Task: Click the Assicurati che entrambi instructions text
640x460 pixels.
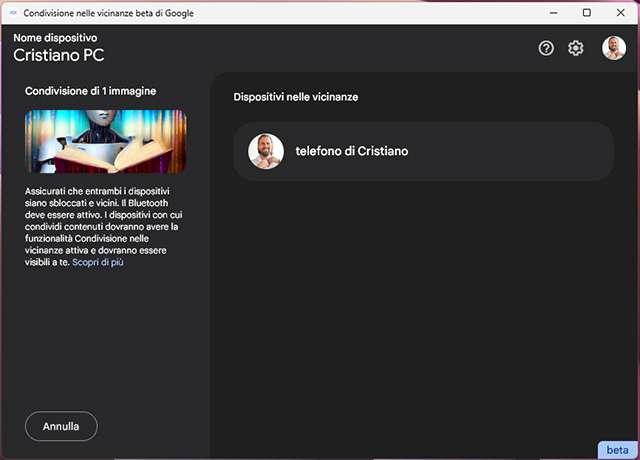Action: pyautogui.click(x=104, y=227)
